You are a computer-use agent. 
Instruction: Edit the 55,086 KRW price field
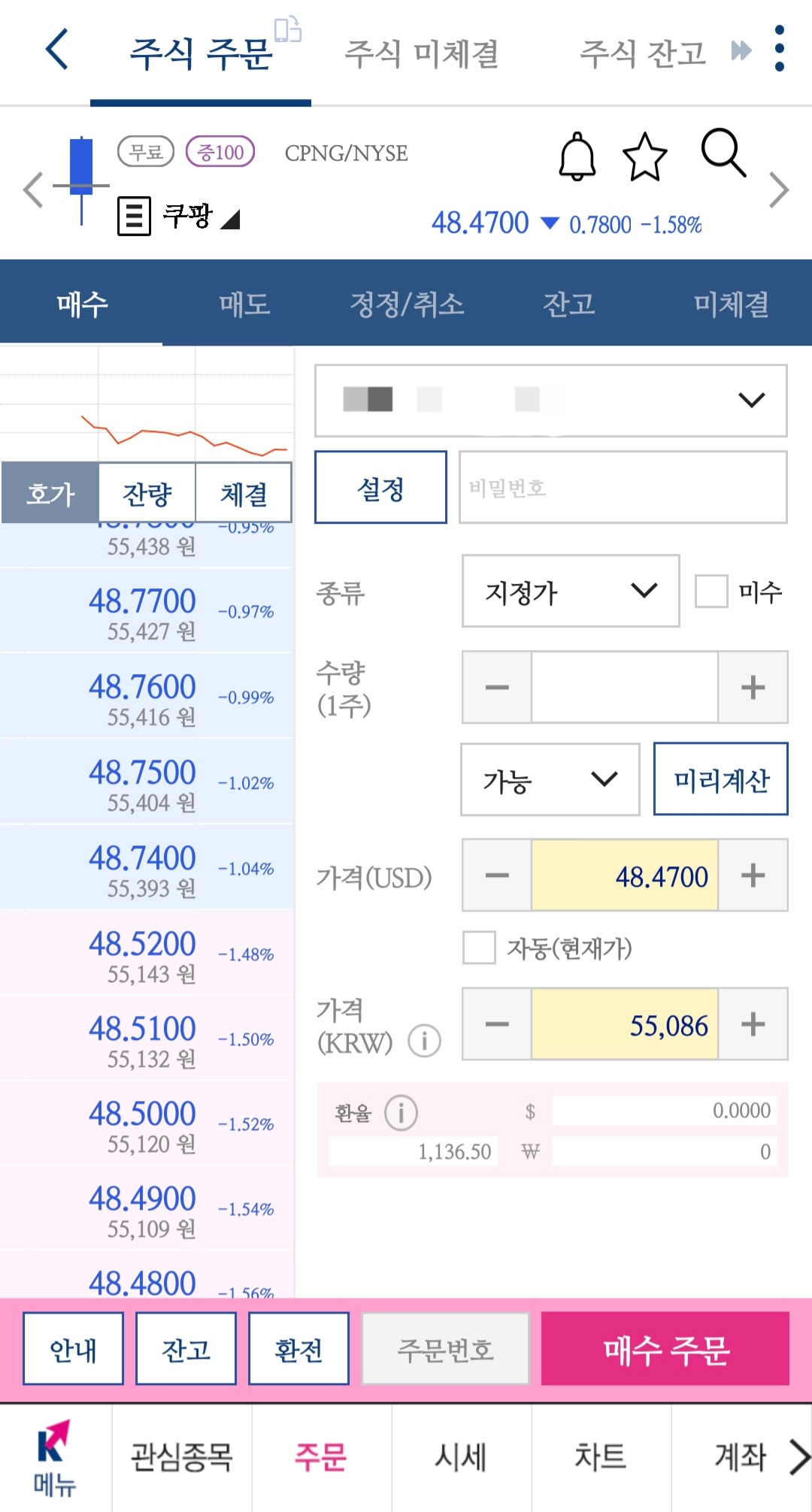625,1024
